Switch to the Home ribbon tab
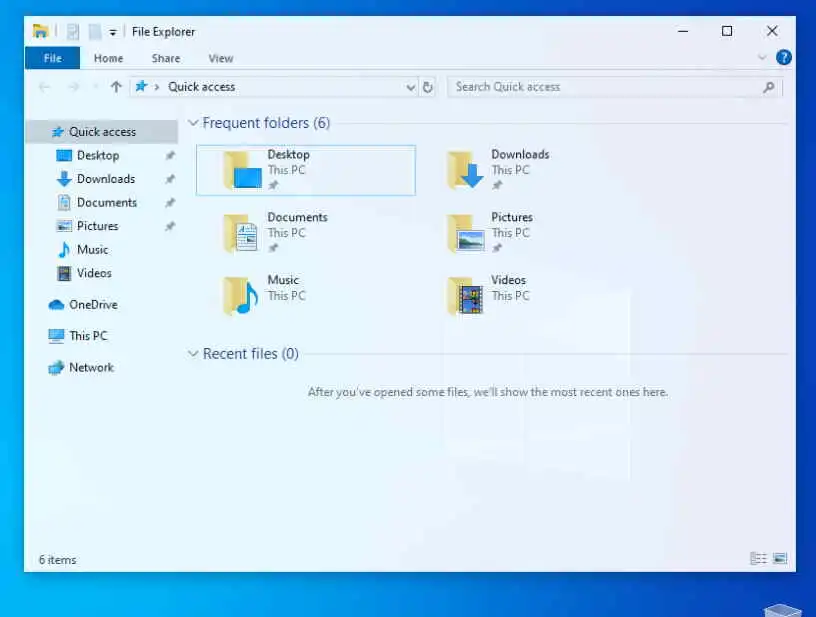 [108, 58]
